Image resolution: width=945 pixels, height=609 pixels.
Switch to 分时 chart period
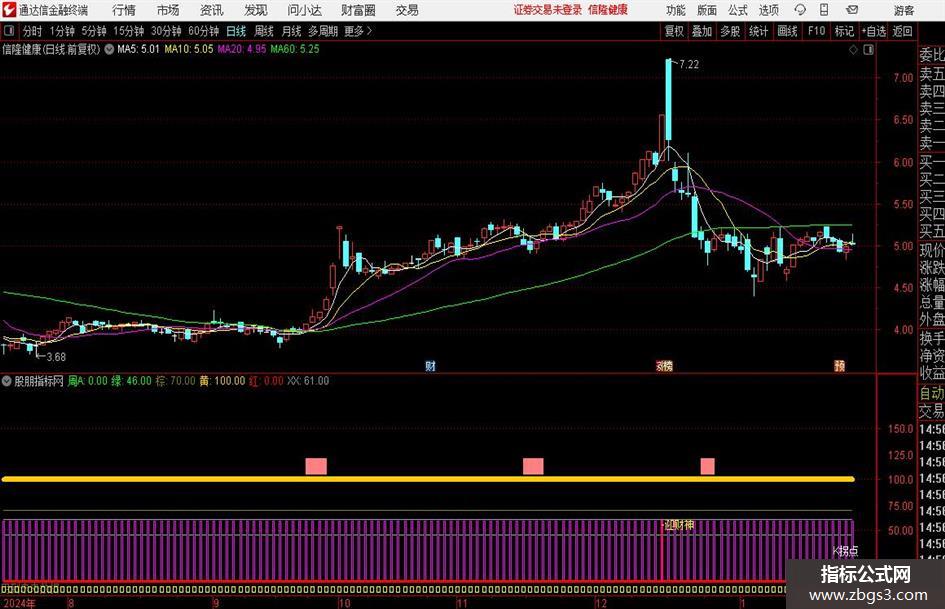click(32, 31)
